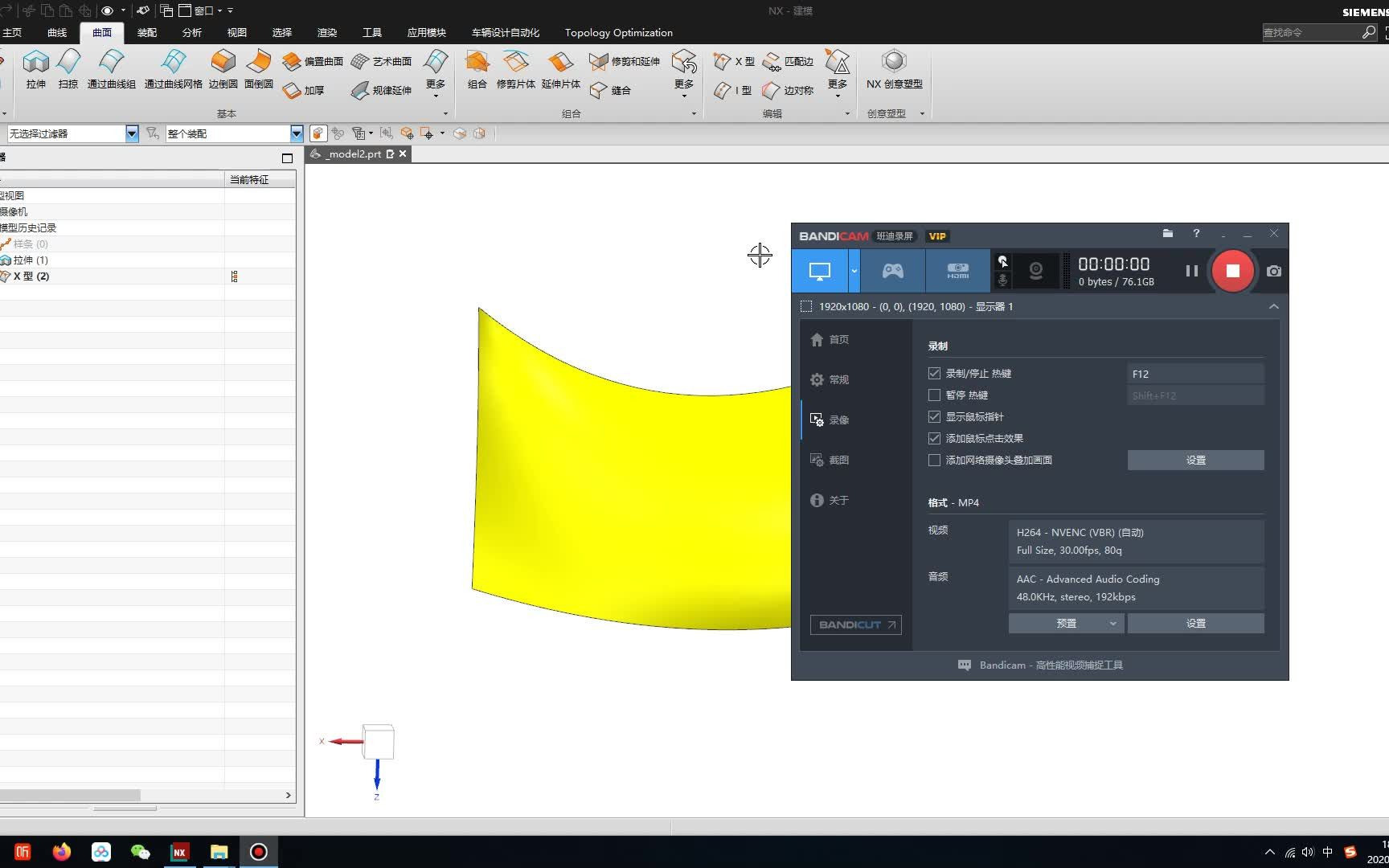Screen dimensions: 1389x868
Task: Click the 匹配边 match edge tool
Action: click(x=789, y=61)
